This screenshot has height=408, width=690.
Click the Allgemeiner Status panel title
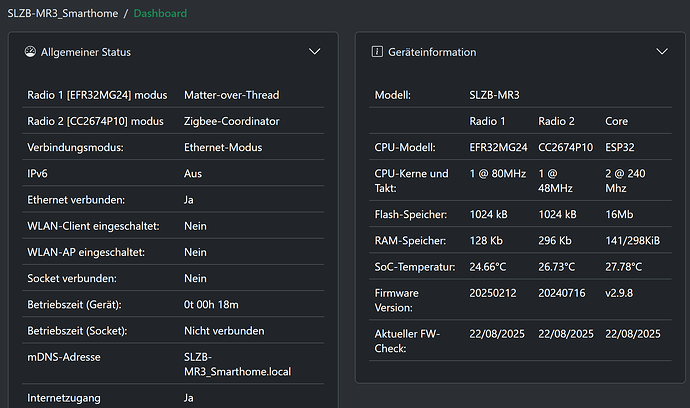coord(85,51)
